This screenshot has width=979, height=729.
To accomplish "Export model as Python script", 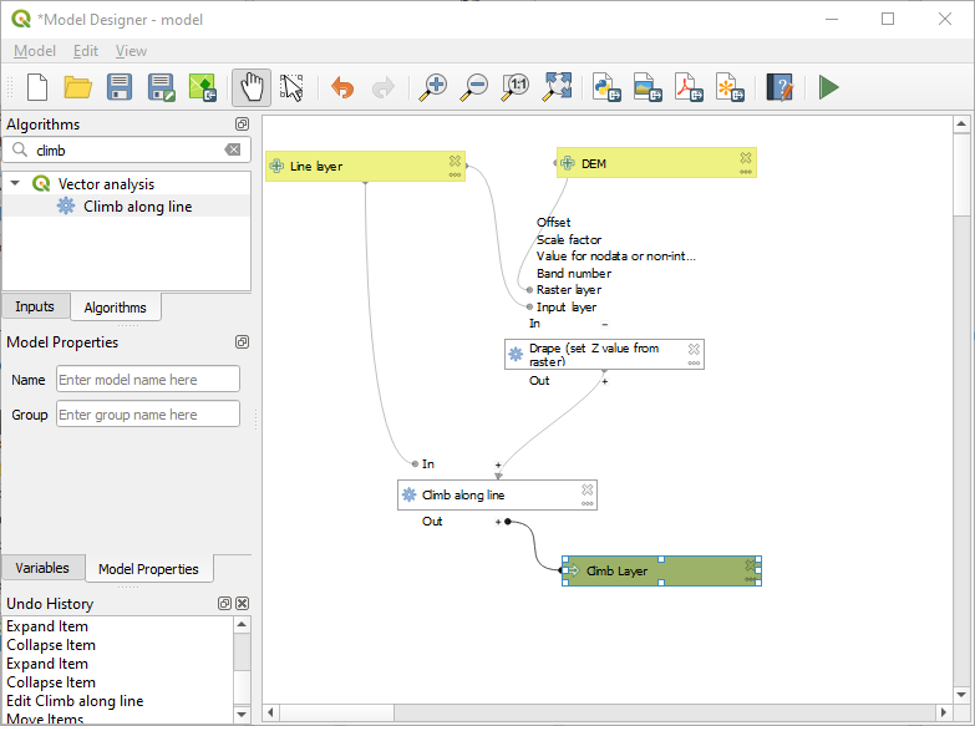I will (605, 88).
